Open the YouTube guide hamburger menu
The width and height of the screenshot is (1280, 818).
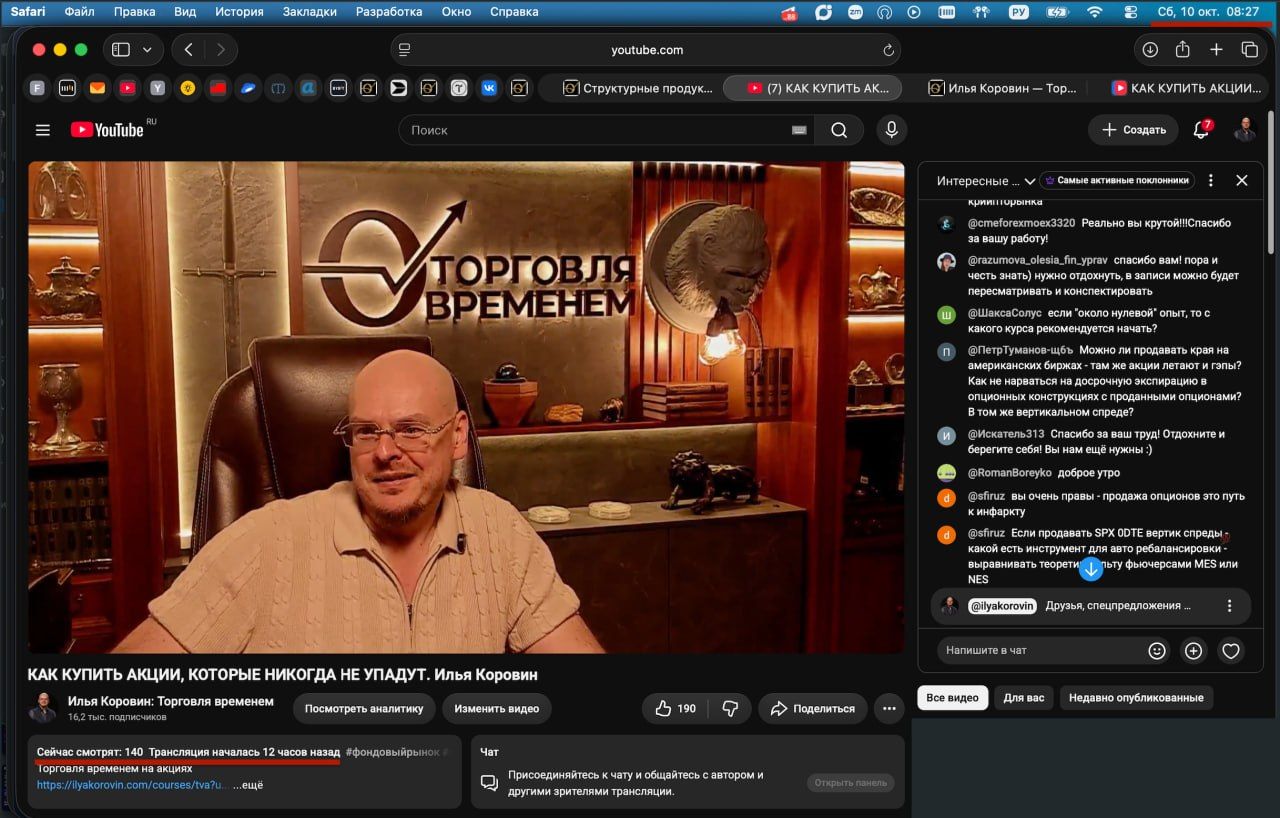42,130
